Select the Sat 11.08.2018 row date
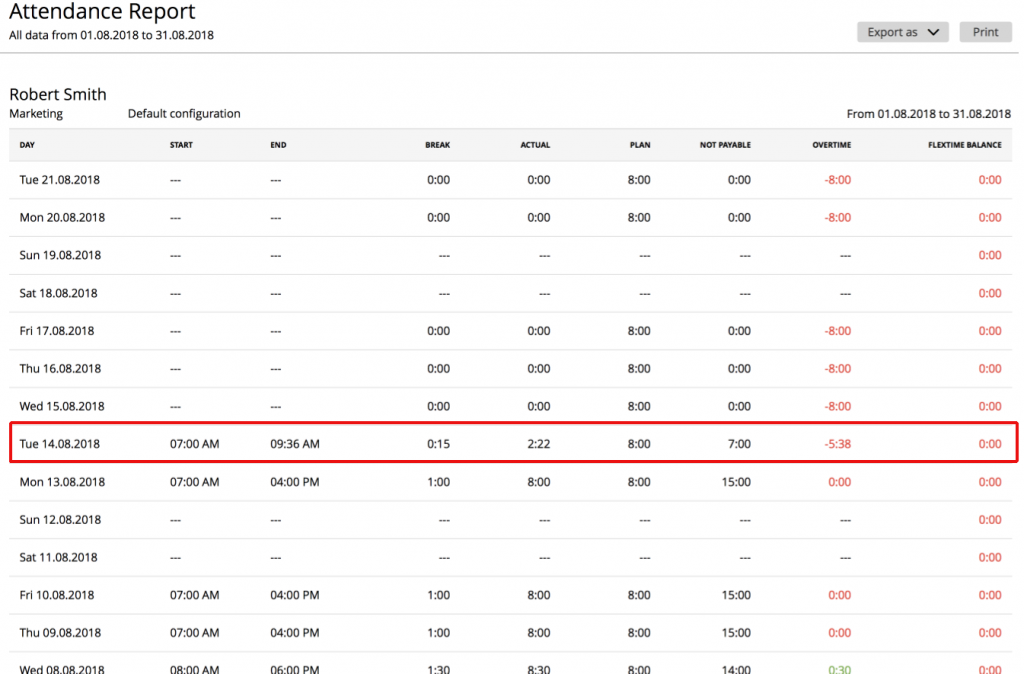 click(x=58, y=558)
